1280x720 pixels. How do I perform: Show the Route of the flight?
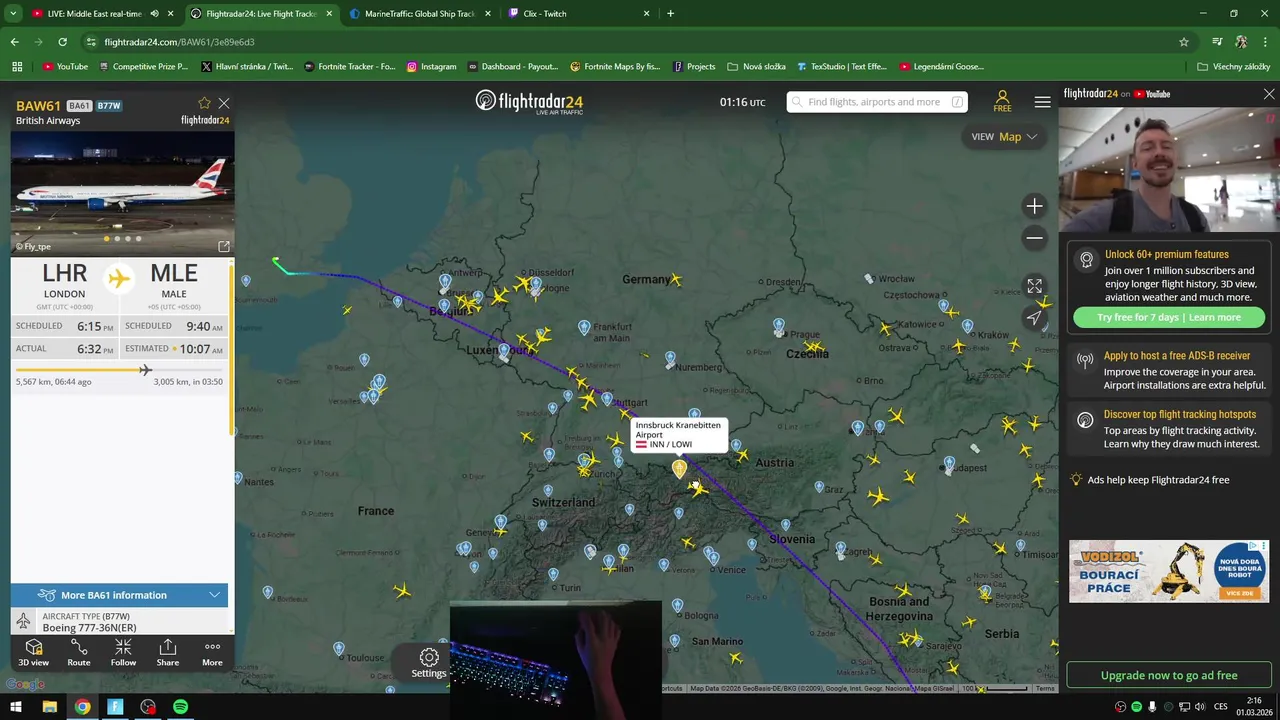(78, 652)
